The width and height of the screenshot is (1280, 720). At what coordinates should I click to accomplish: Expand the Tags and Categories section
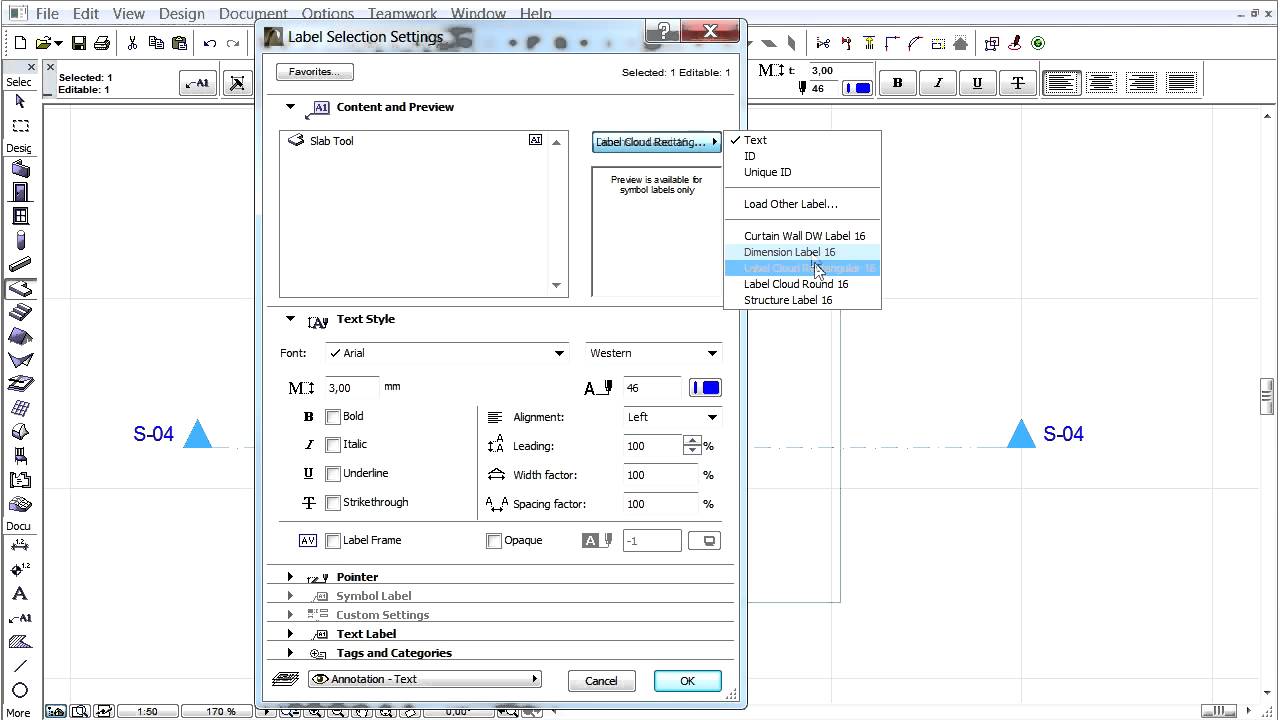pos(291,653)
